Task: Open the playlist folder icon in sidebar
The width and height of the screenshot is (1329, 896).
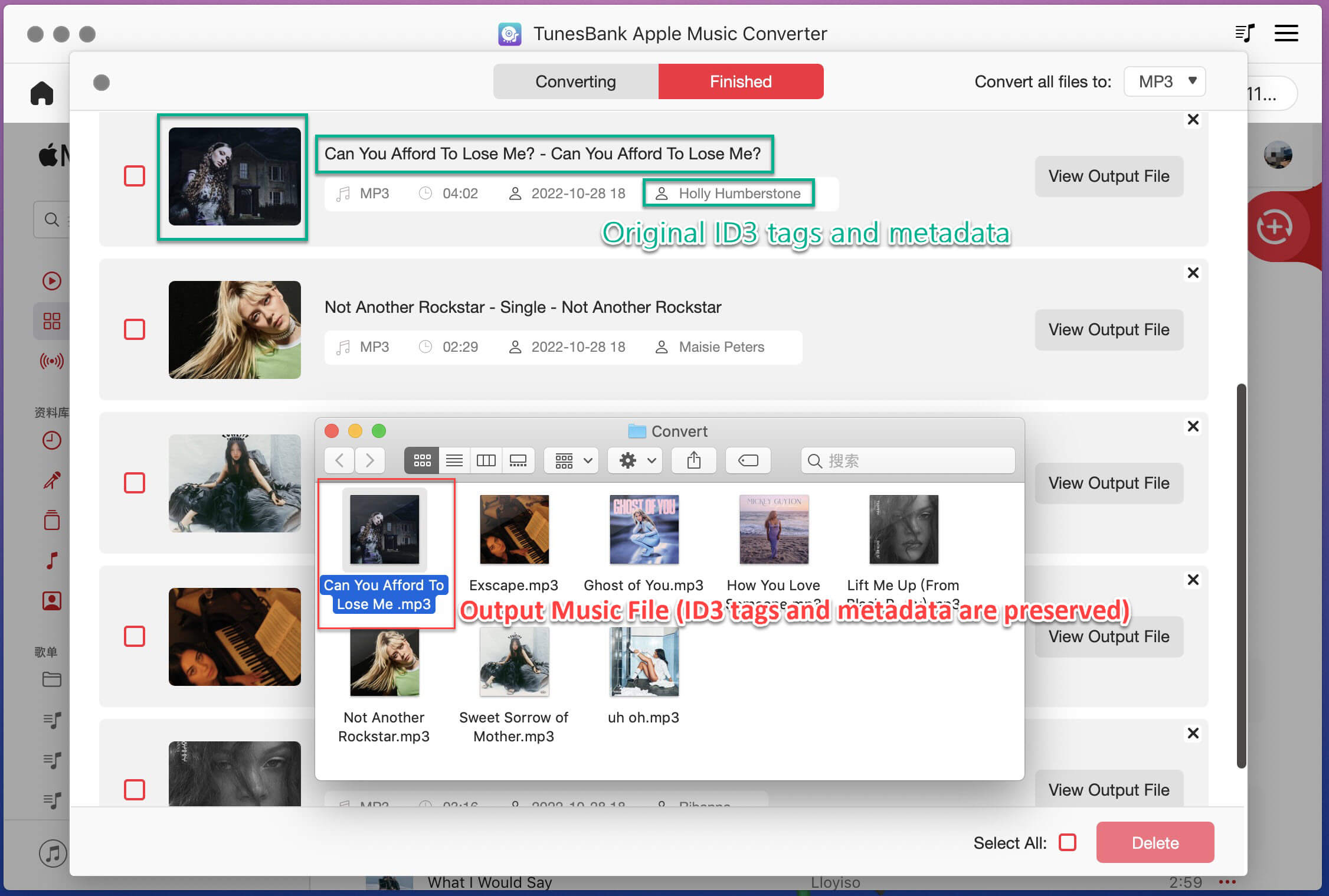Action: [52, 679]
